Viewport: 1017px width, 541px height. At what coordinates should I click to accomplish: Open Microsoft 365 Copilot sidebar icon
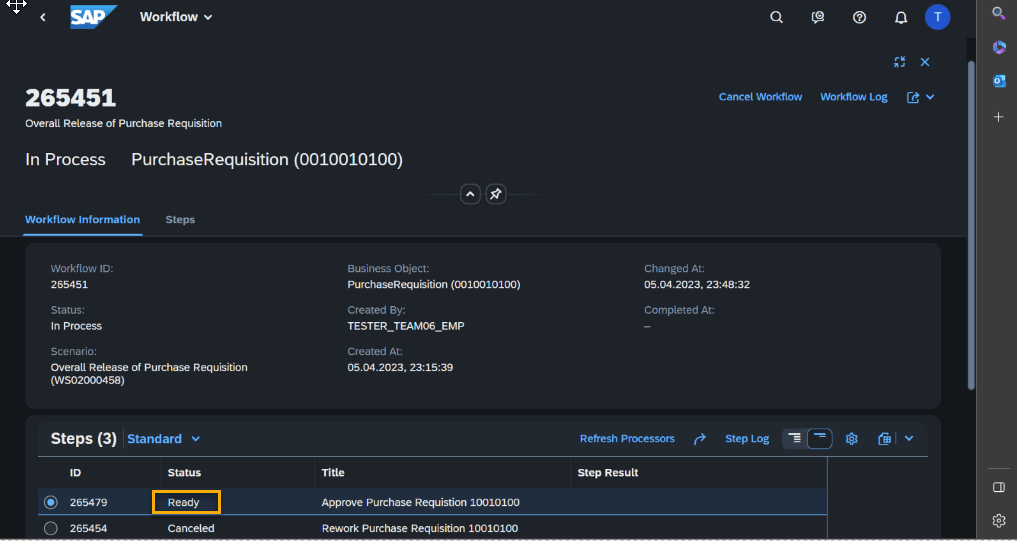click(999, 47)
